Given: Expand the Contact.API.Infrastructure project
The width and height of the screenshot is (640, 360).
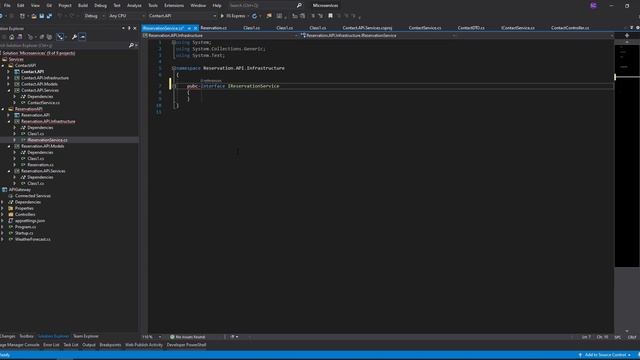Looking at the screenshot, I should tap(9, 78).
